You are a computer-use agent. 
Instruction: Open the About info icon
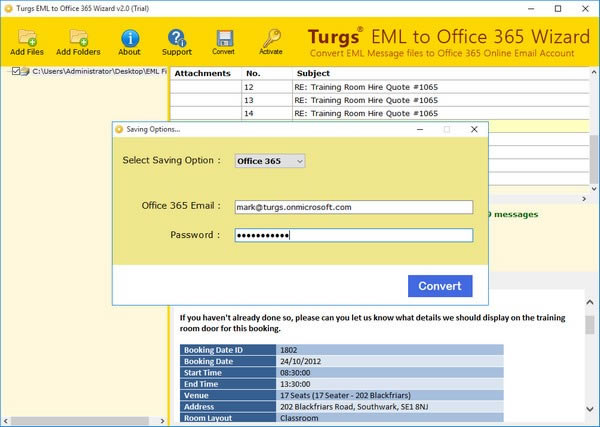pyautogui.click(x=129, y=39)
